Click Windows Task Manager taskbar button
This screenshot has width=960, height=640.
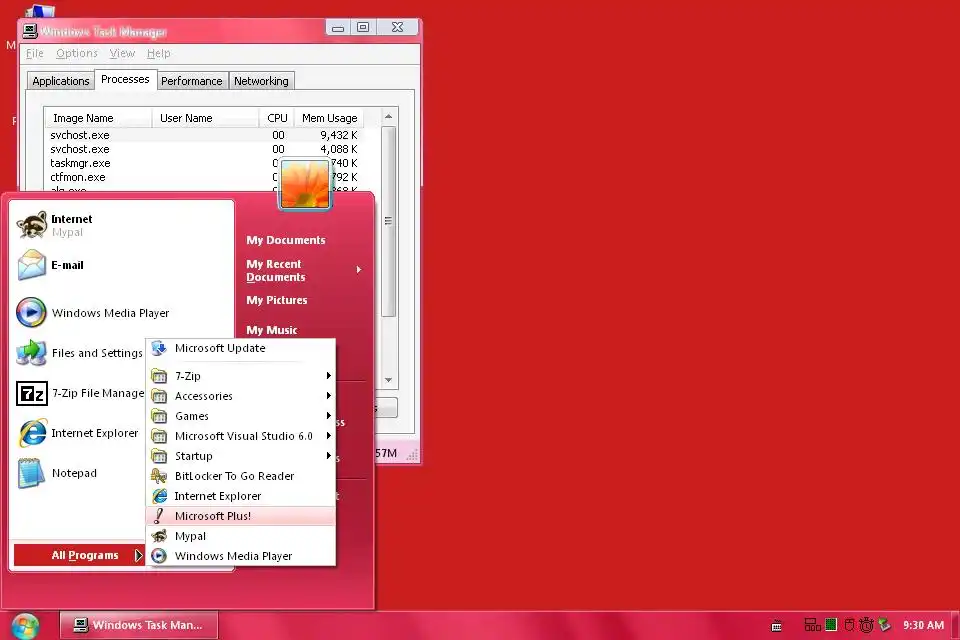pyautogui.click(x=139, y=625)
